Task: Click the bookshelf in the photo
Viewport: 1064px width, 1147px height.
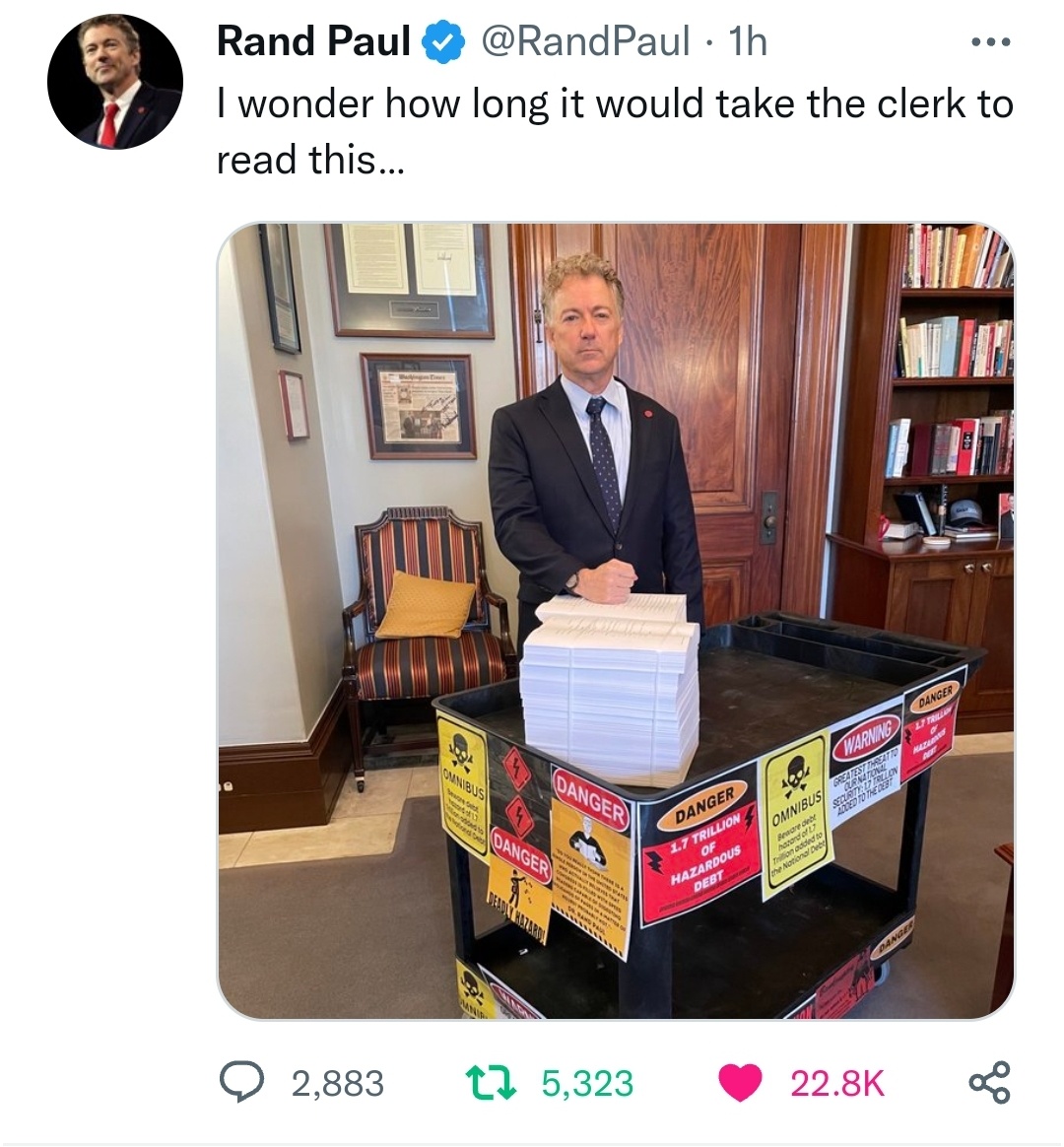Action: click(x=951, y=380)
